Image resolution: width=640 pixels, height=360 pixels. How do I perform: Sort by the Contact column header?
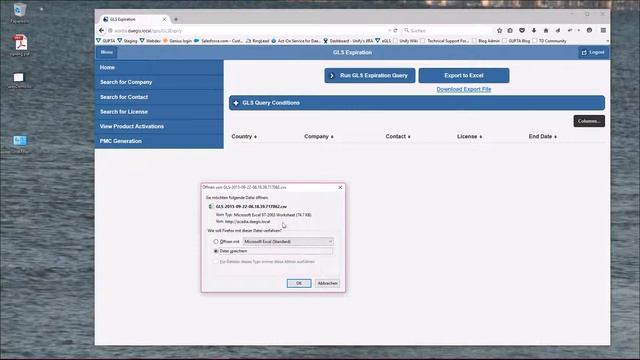click(398, 136)
